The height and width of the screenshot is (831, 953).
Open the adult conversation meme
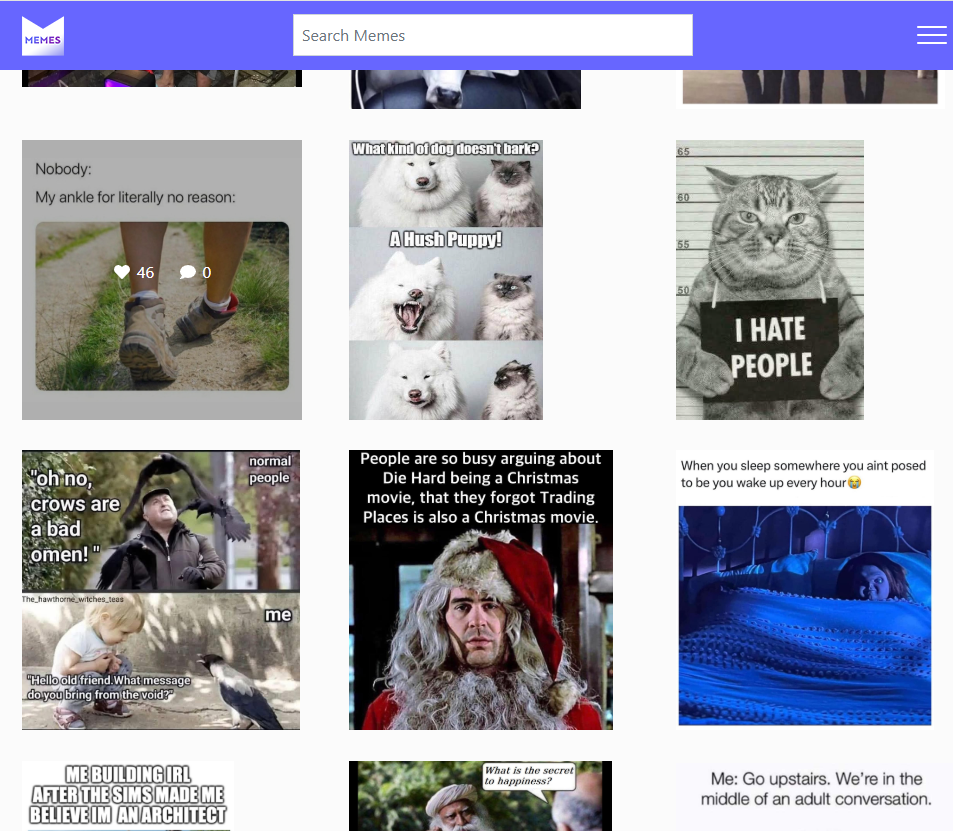pyautogui.click(x=814, y=796)
